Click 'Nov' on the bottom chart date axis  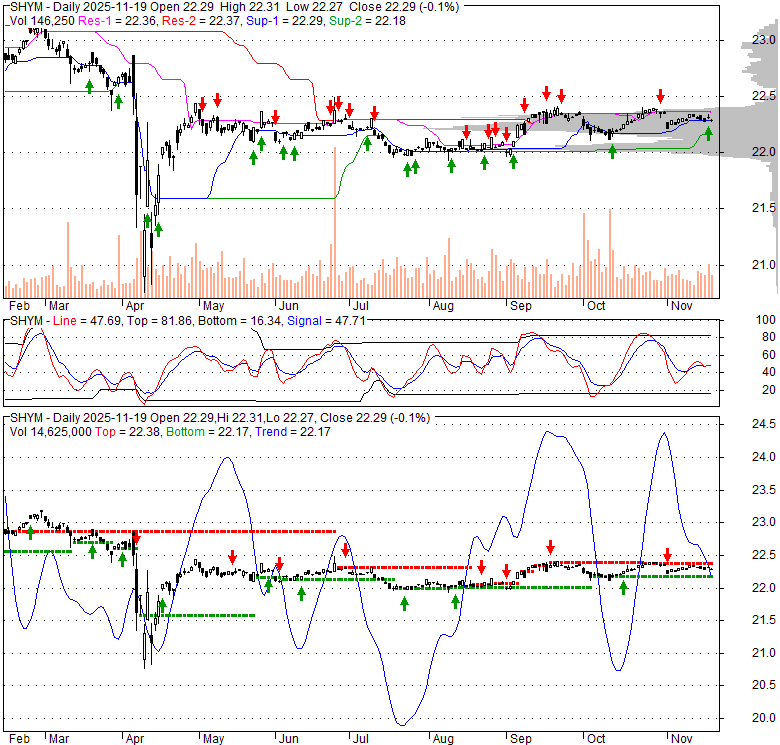click(x=682, y=739)
